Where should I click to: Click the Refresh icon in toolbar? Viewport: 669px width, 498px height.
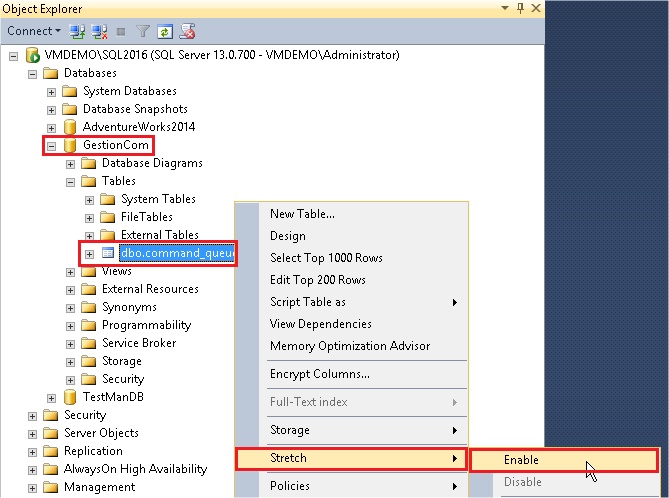coord(165,32)
